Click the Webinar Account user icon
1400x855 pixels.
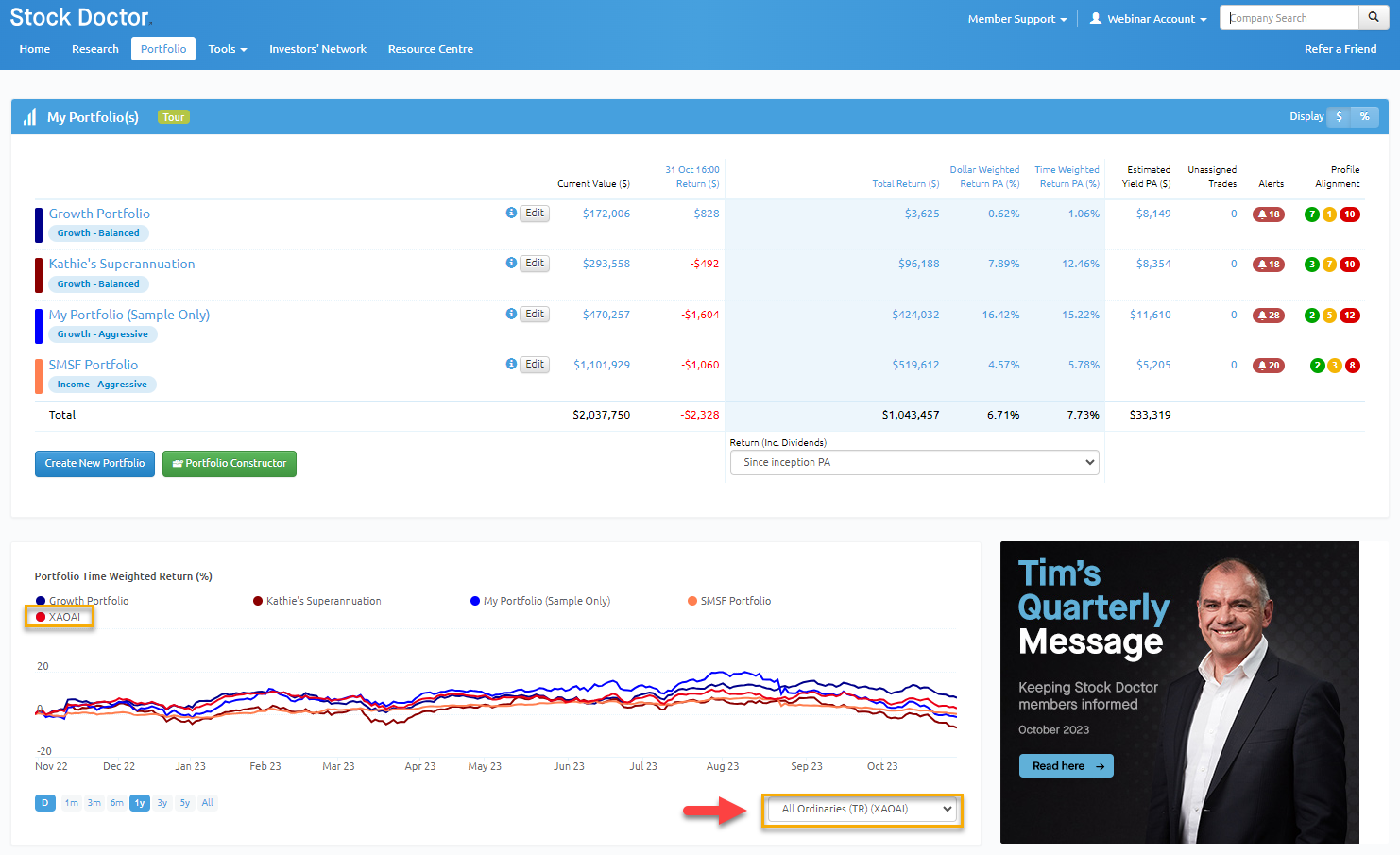click(x=1096, y=18)
